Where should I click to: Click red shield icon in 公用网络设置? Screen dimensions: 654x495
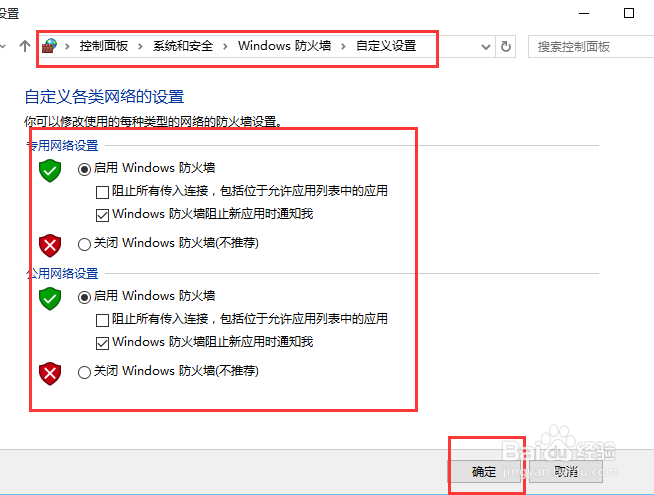point(50,374)
